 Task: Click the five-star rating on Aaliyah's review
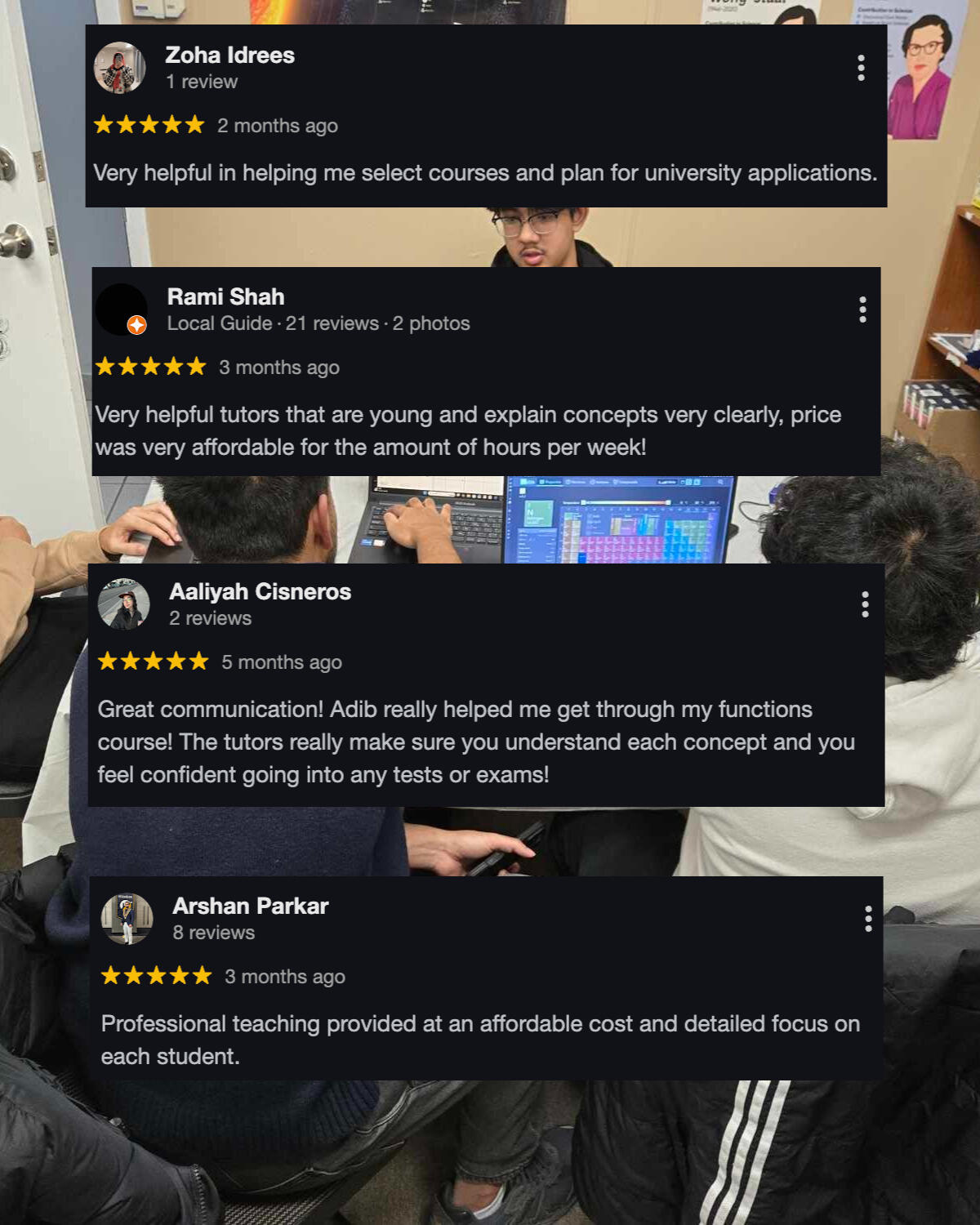153,661
